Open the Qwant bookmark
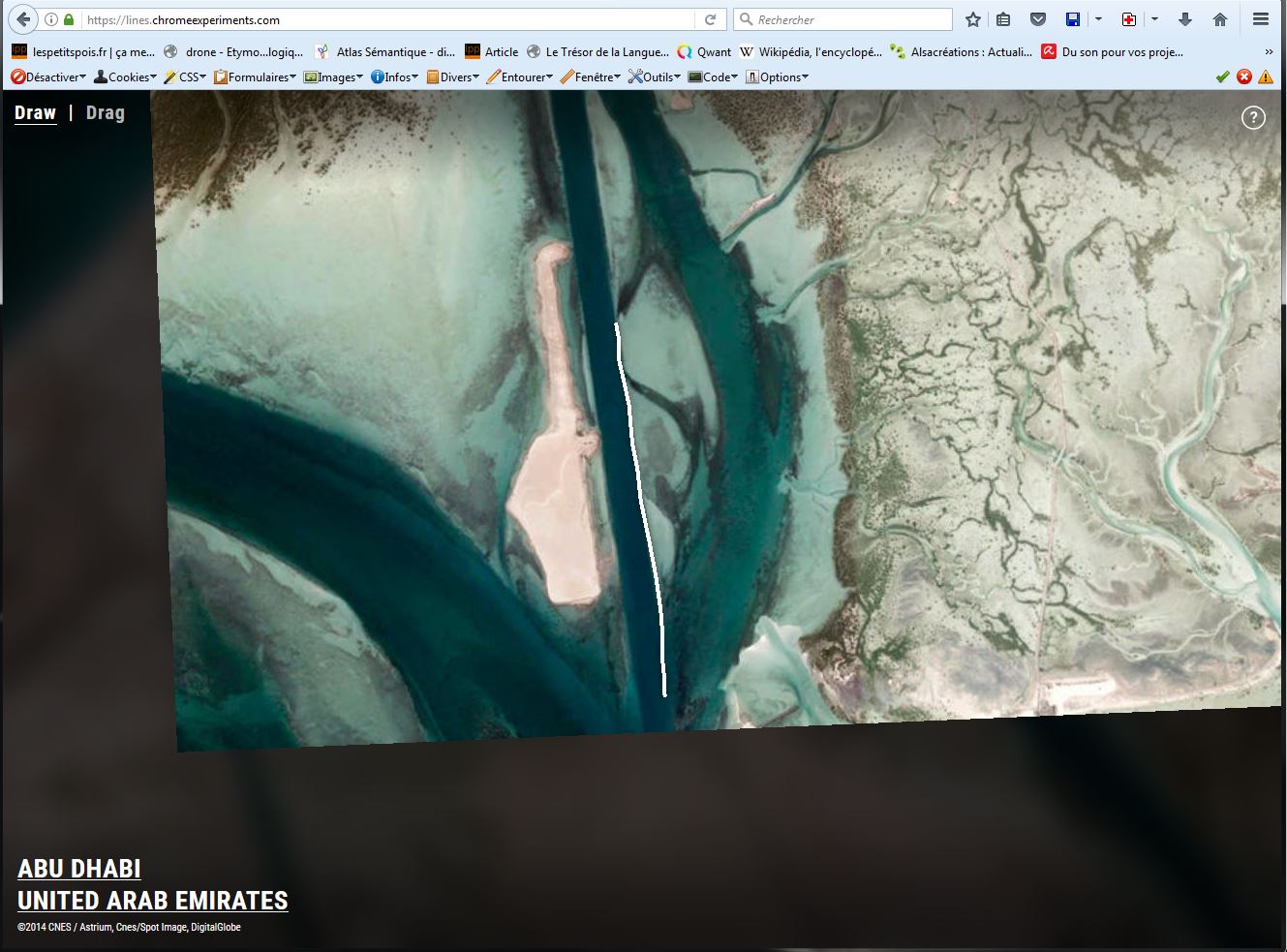This screenshot has width=1287, height=952. 704,52
